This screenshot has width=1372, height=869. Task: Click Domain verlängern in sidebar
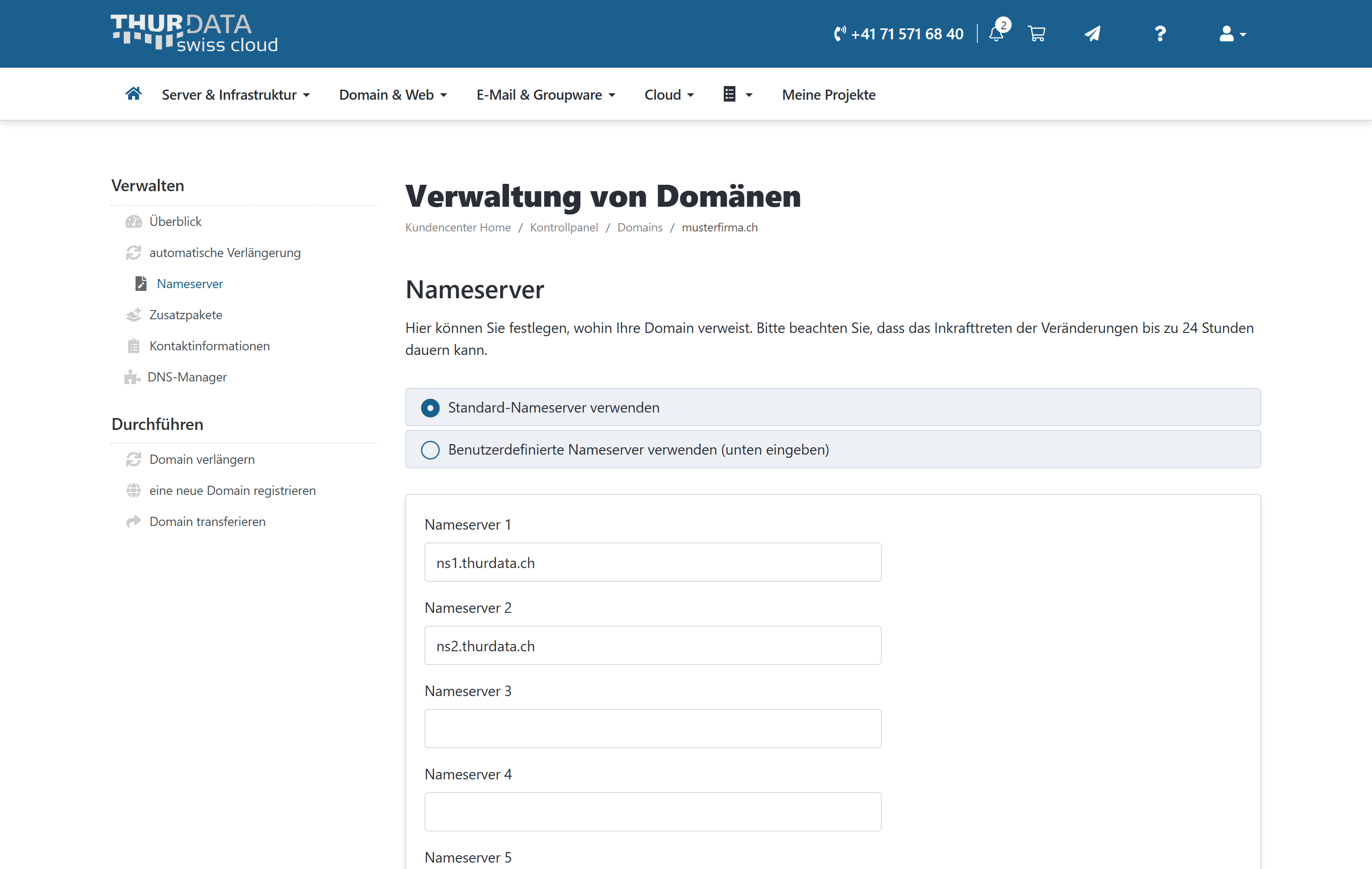(202, 459)
